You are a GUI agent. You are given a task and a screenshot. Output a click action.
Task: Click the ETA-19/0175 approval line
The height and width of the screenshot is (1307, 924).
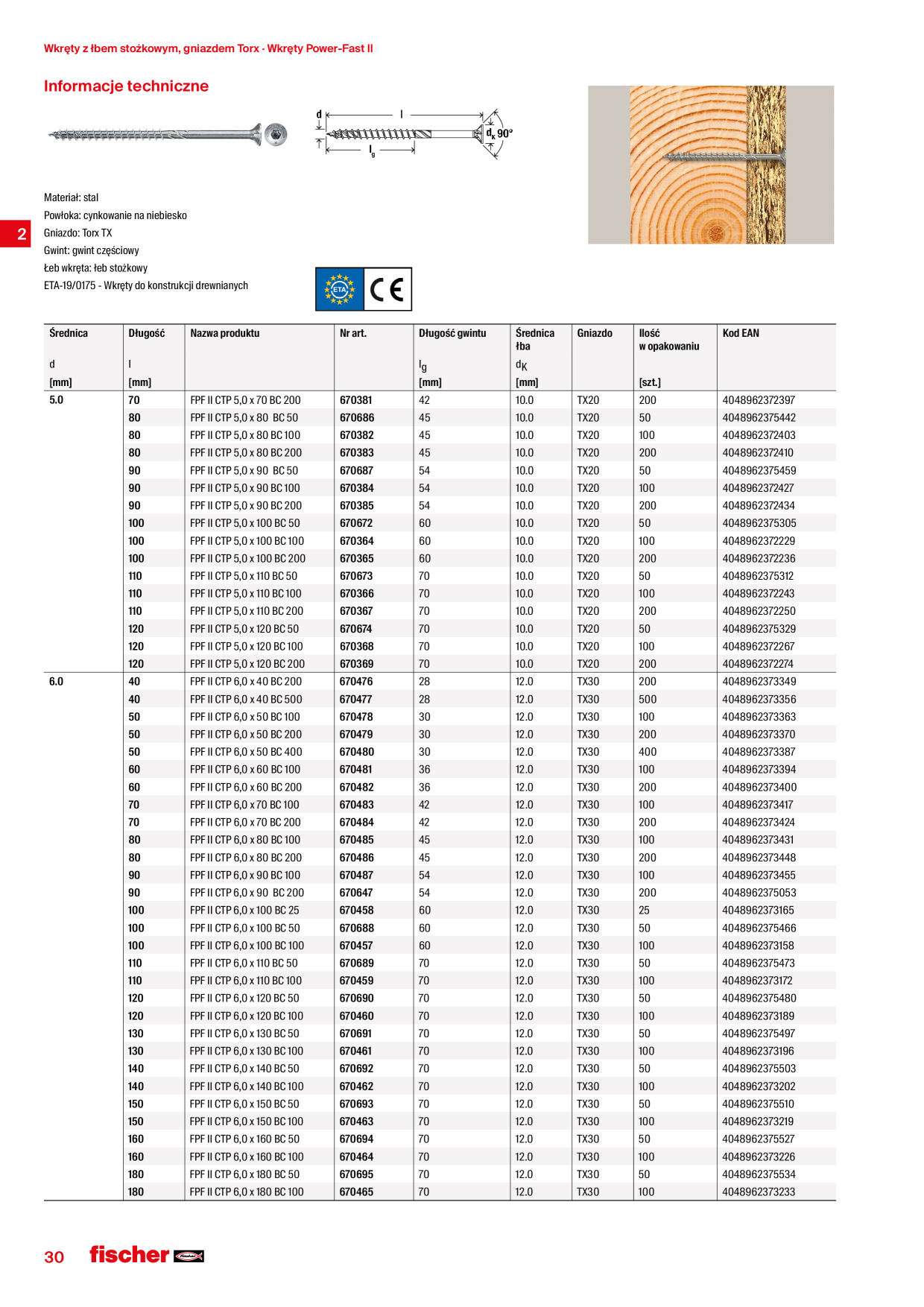pyautogui.click(x=146, y=285)
